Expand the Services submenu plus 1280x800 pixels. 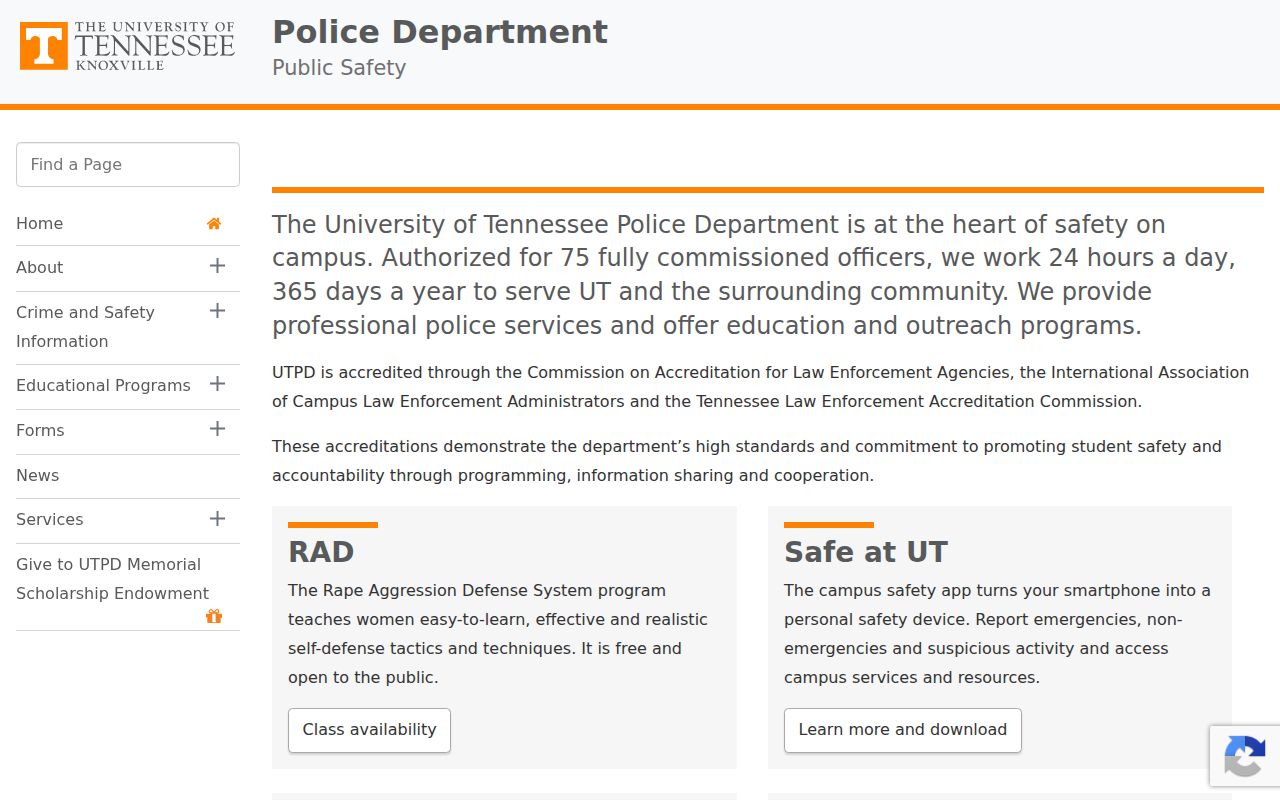pyautogui.click(x=217, y=518)
